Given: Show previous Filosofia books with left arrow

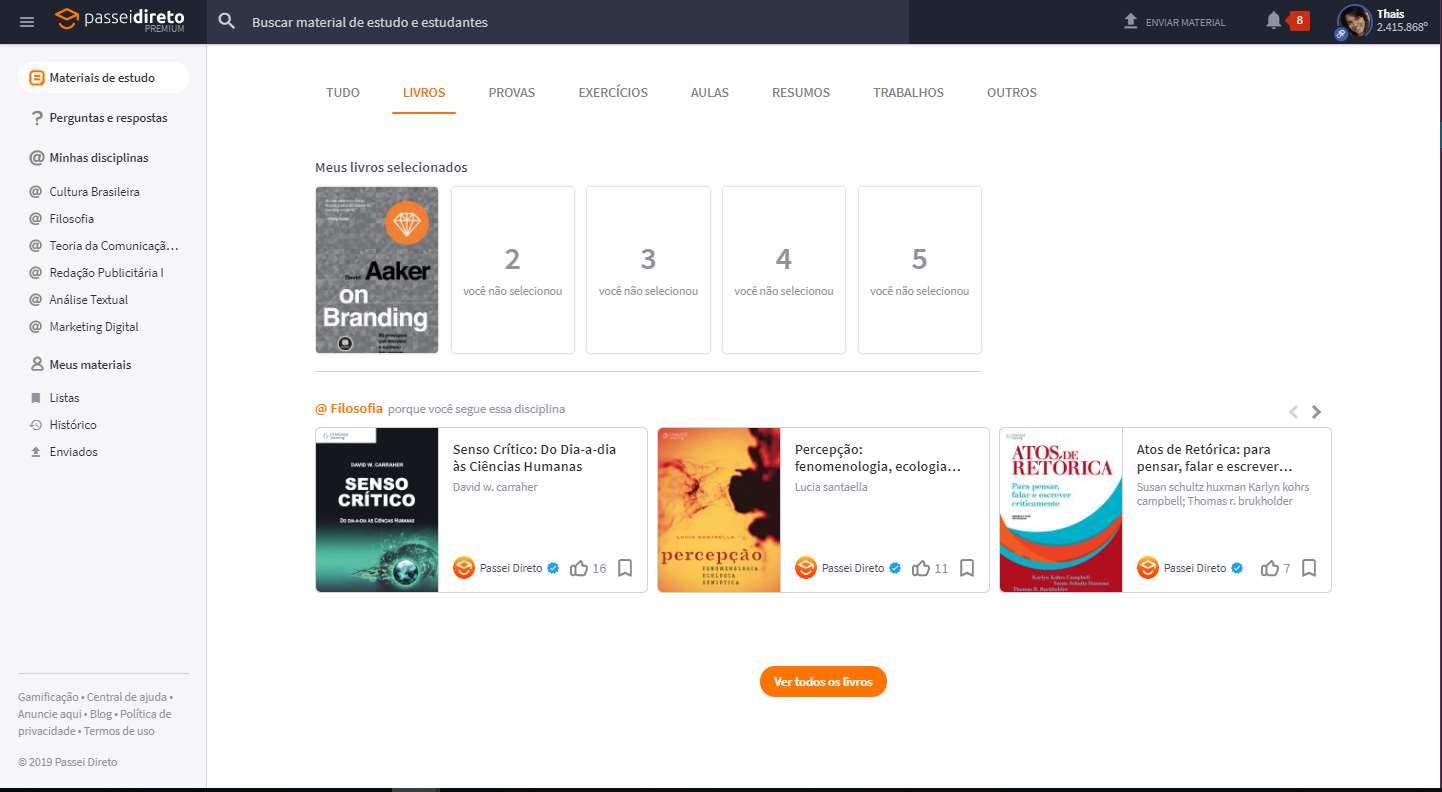Looking at the screenshot, I should [1293, 412].
